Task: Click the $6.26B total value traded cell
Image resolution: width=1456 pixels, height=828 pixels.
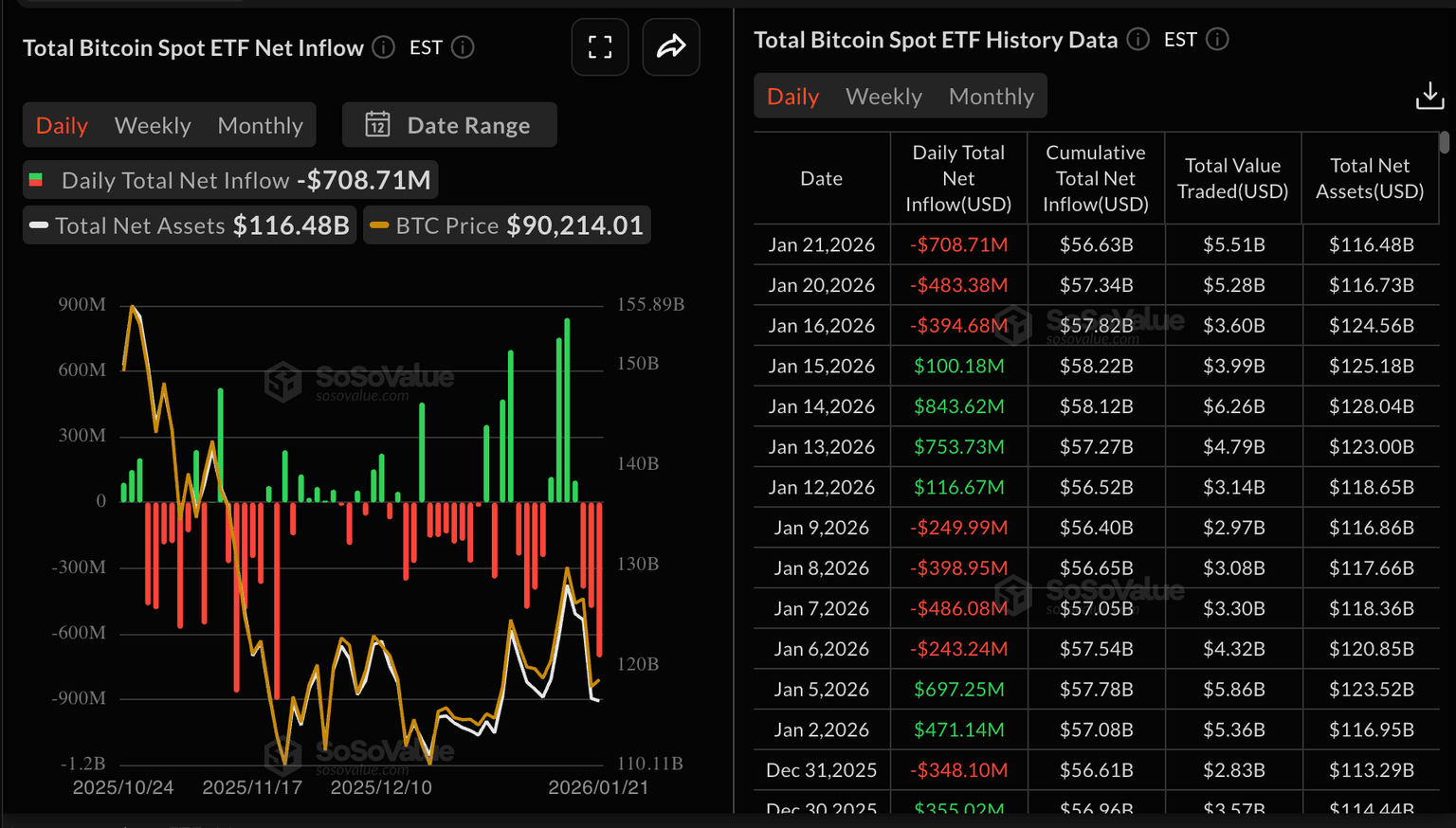Action: pos(1233,406)
